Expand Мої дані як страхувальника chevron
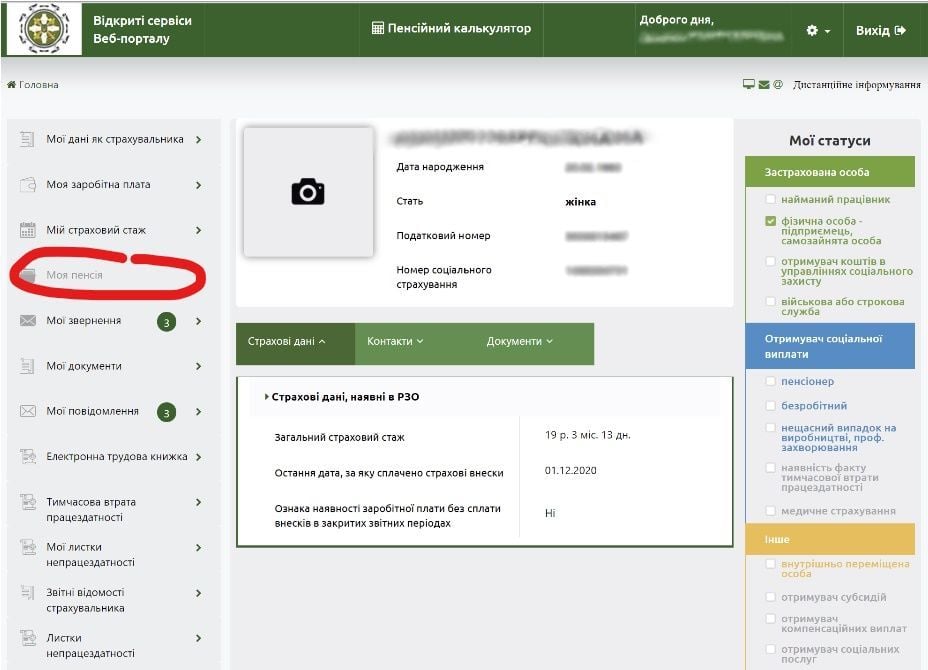 pyautogui.click(x=198, y=140)
